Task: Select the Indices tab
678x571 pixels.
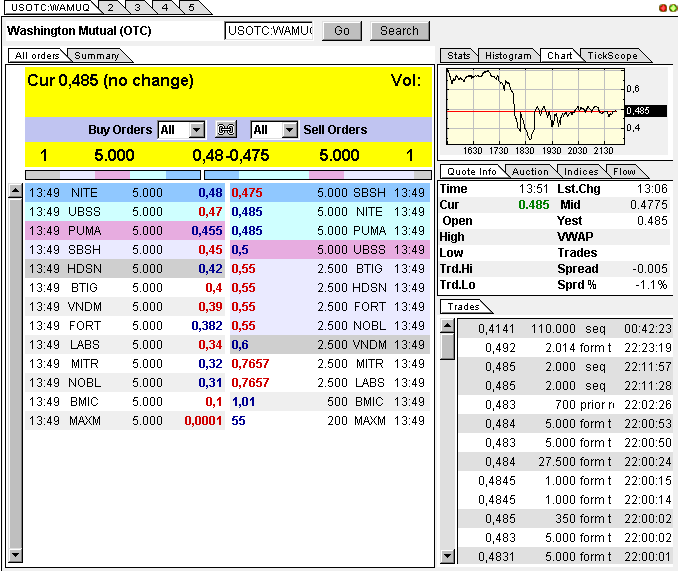Action: pyautogui.click(x=581, y=172)
